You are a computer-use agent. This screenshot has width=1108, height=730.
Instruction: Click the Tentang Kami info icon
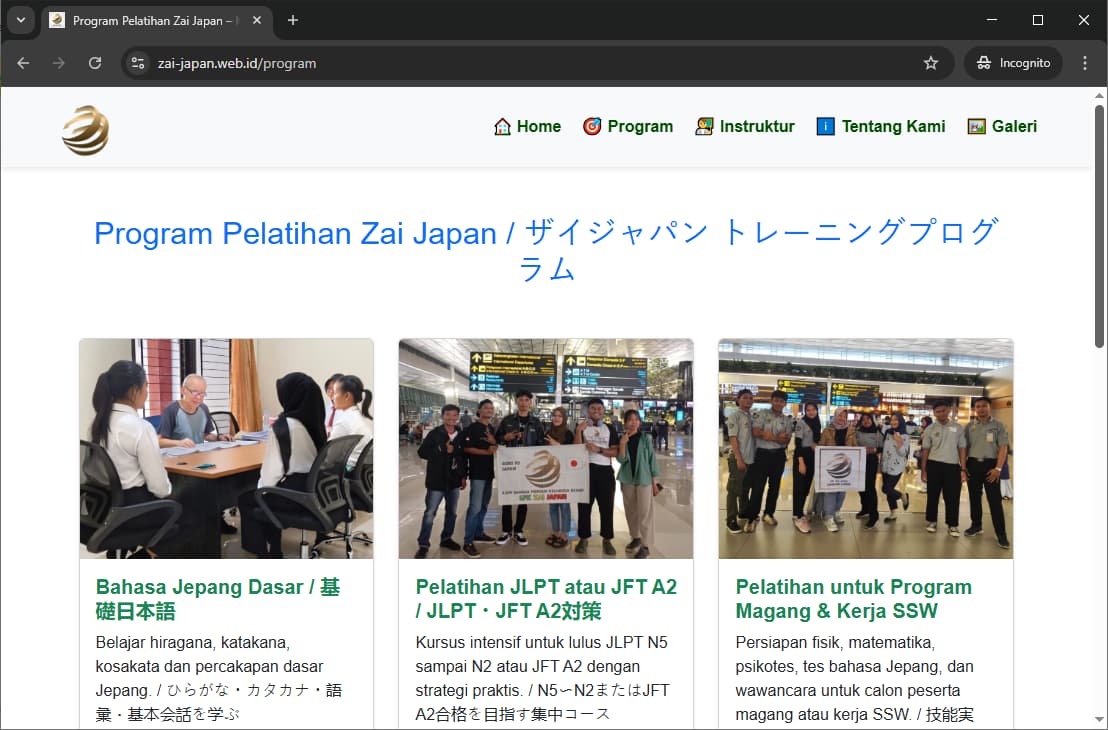(825, 126)
